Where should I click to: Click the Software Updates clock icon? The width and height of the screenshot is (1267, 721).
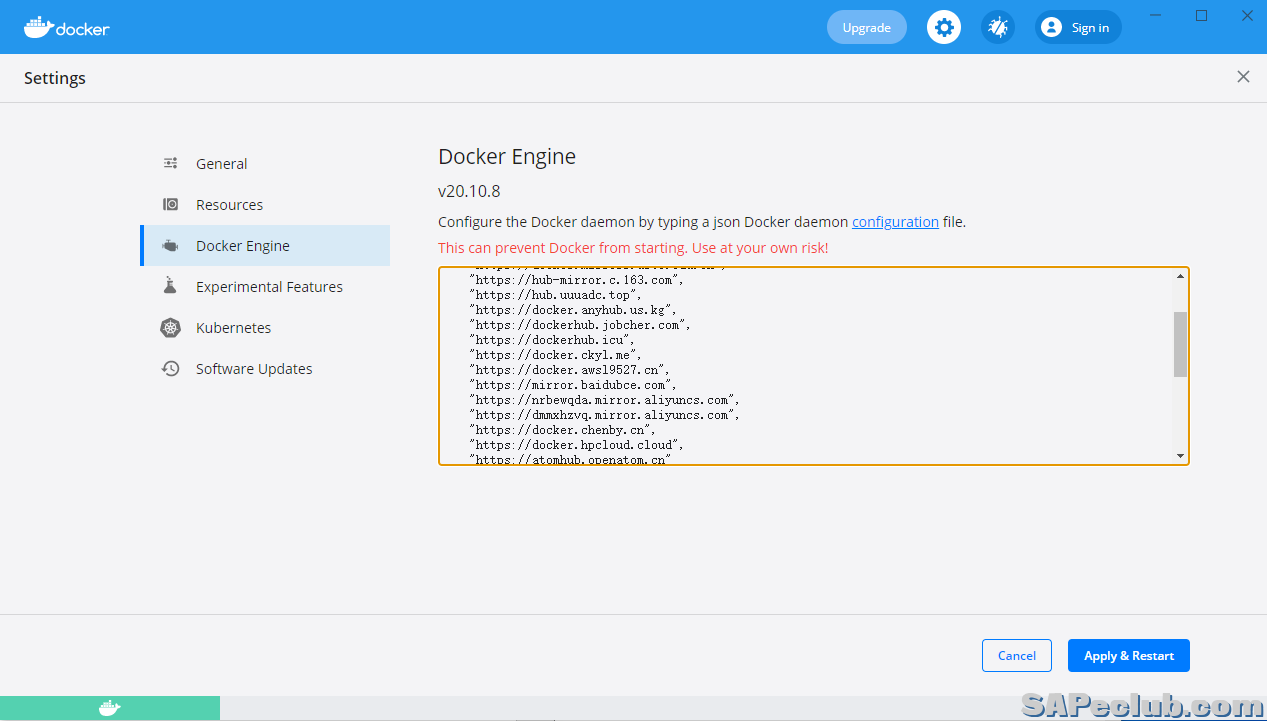point(171,369)
